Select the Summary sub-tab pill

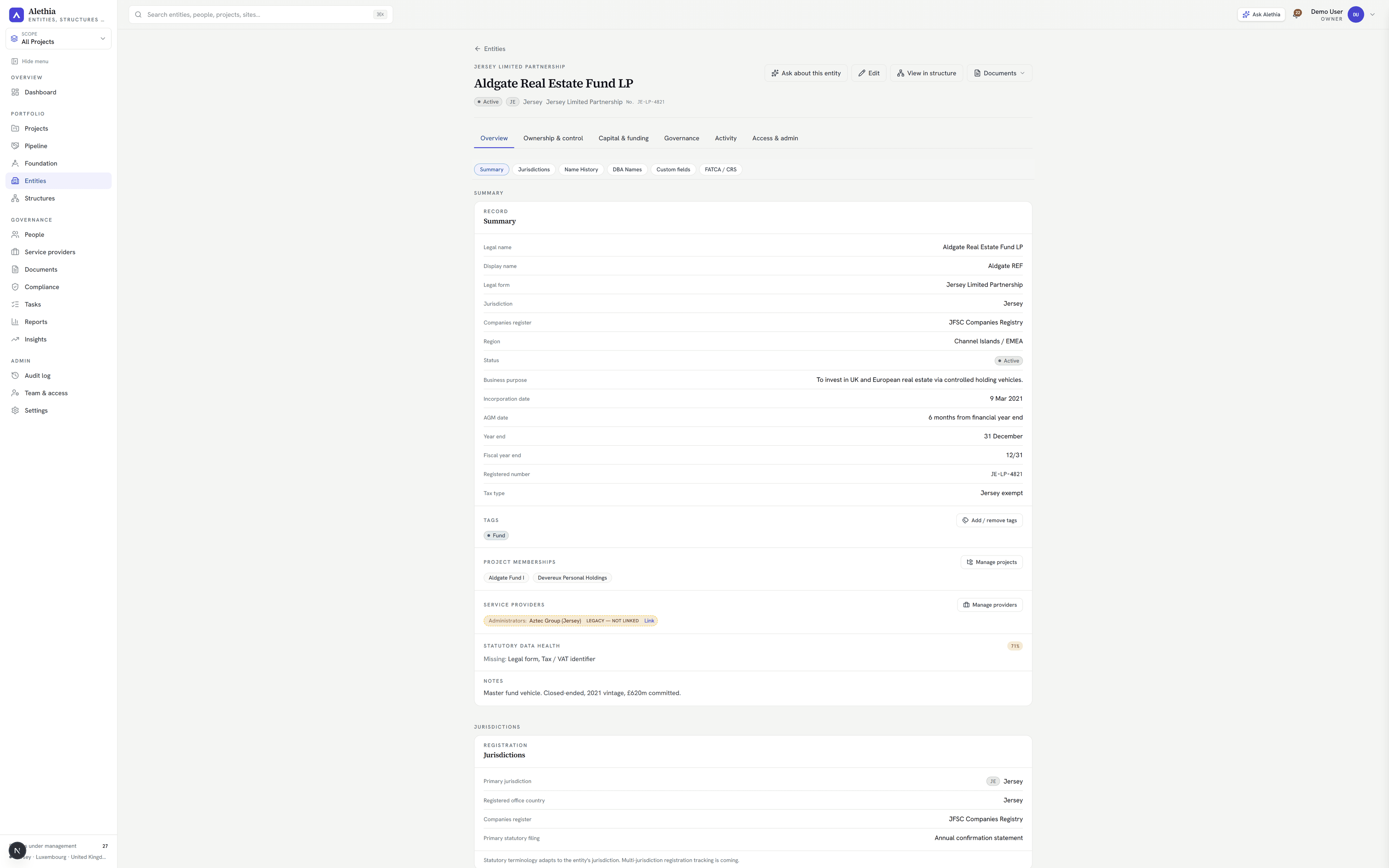click(x=491, y=169)
